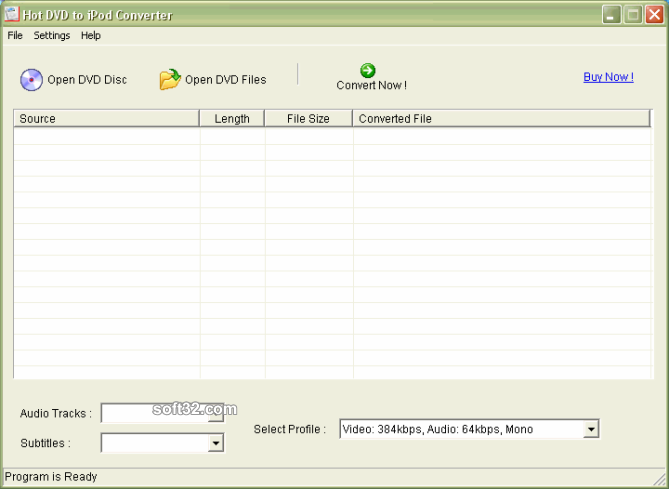This screenshot has width=669, height=489.
Task: Open the File menu
Action: [15, 35]
